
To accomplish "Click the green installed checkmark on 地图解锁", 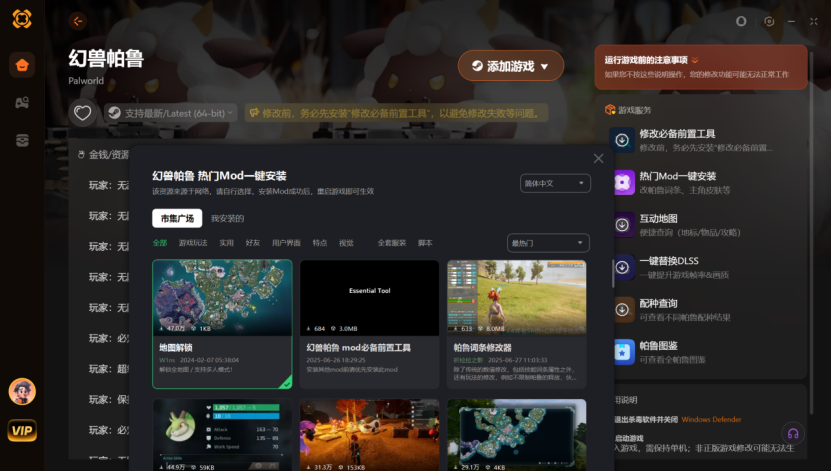I will 287,383.
